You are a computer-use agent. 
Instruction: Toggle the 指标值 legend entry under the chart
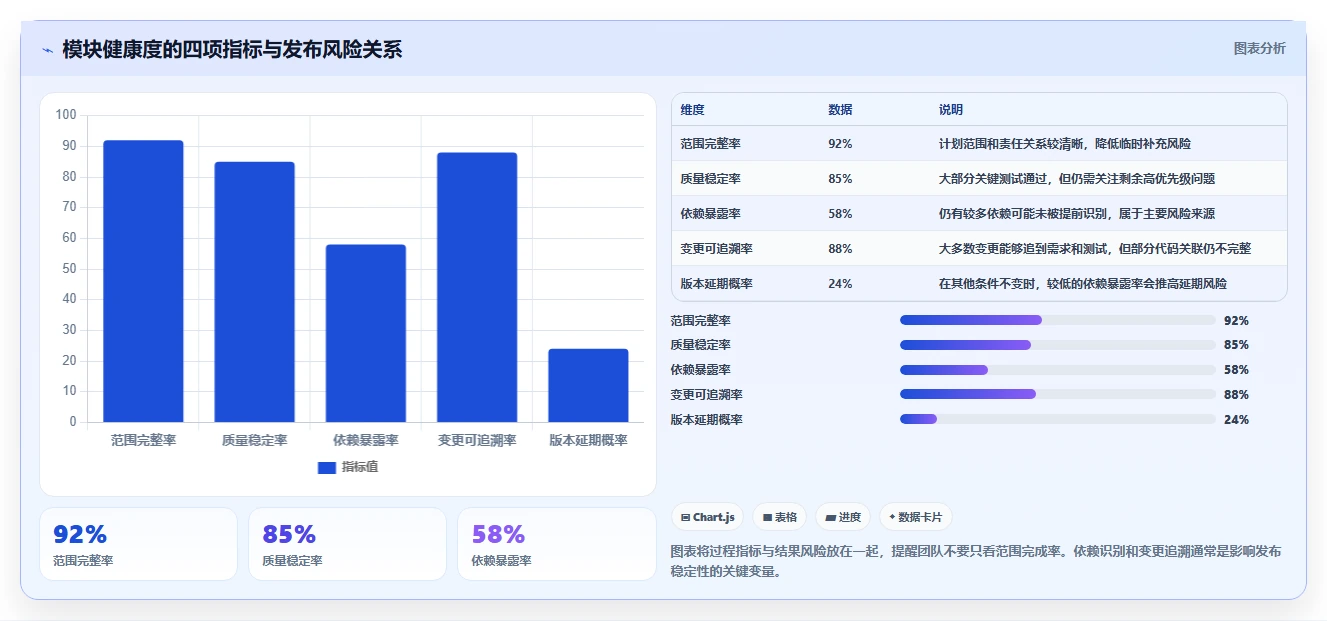[348, 467]
